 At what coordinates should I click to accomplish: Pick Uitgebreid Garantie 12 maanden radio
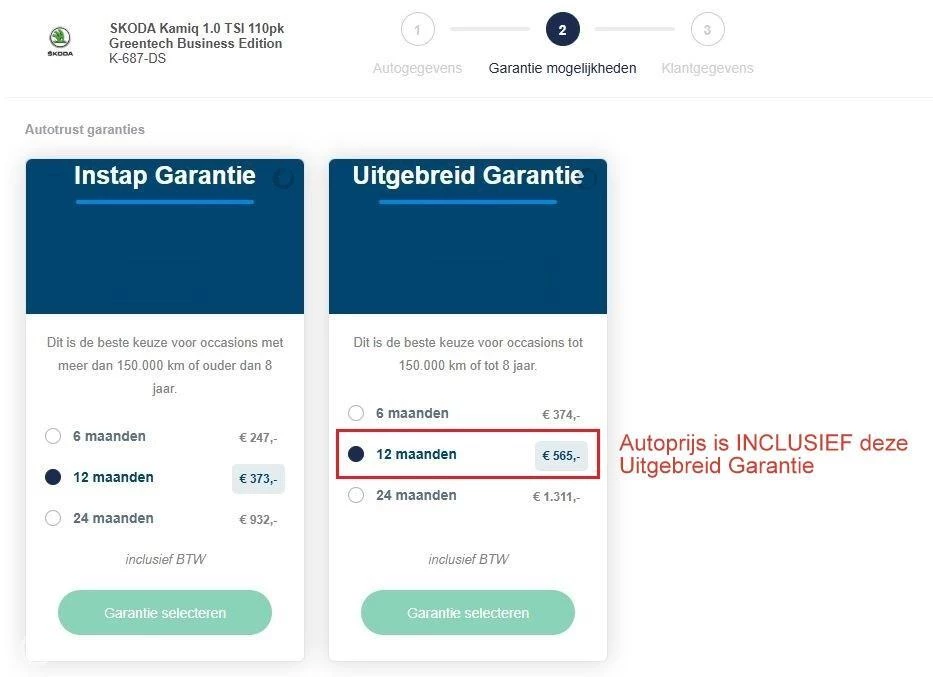(356, 454)
